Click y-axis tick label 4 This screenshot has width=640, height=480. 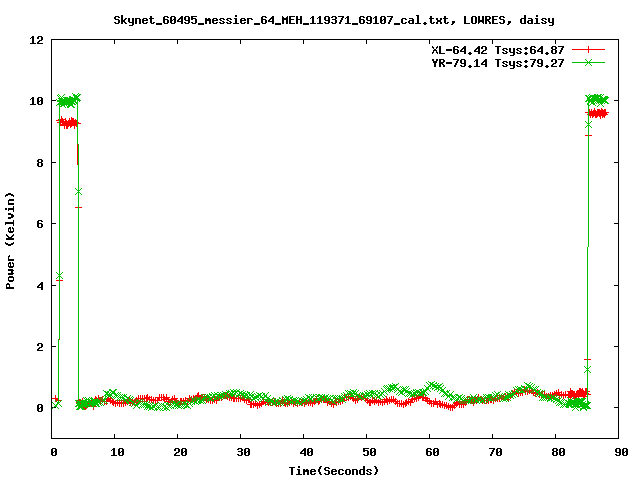coord(40,286)
